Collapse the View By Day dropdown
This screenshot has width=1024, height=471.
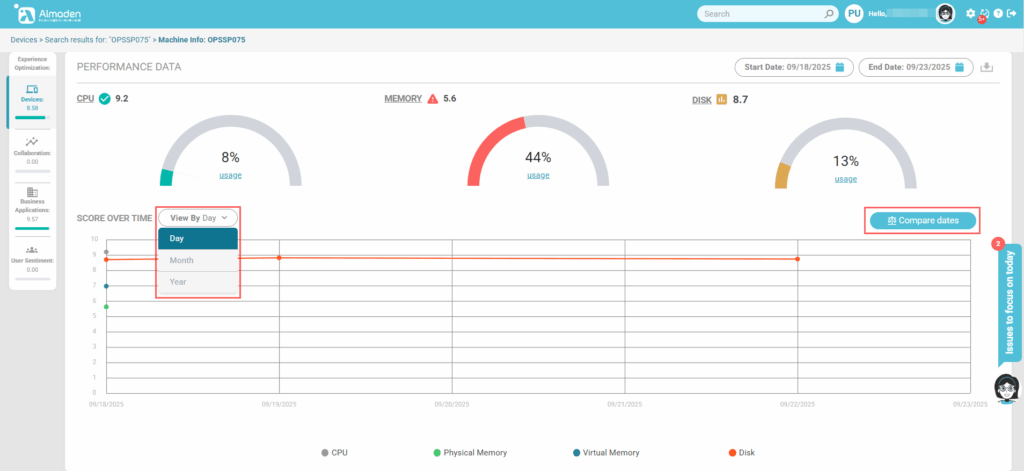[198, 217]
